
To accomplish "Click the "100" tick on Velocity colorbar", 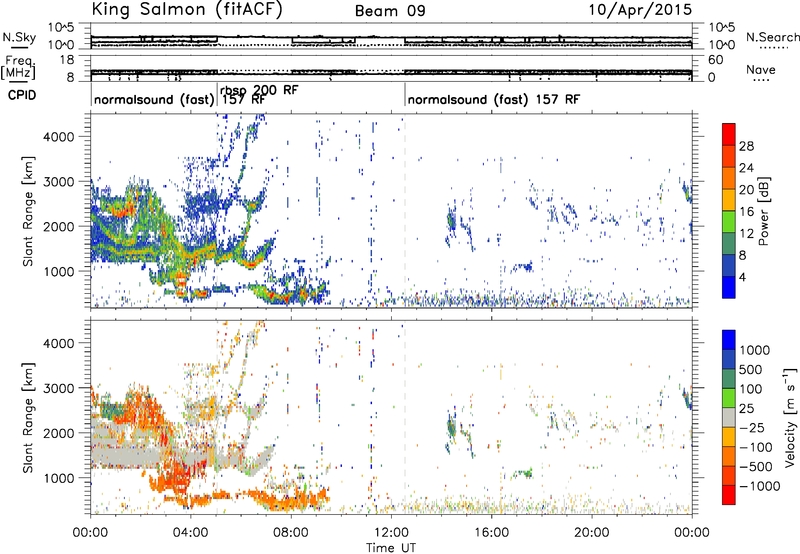I will (751, 389).
